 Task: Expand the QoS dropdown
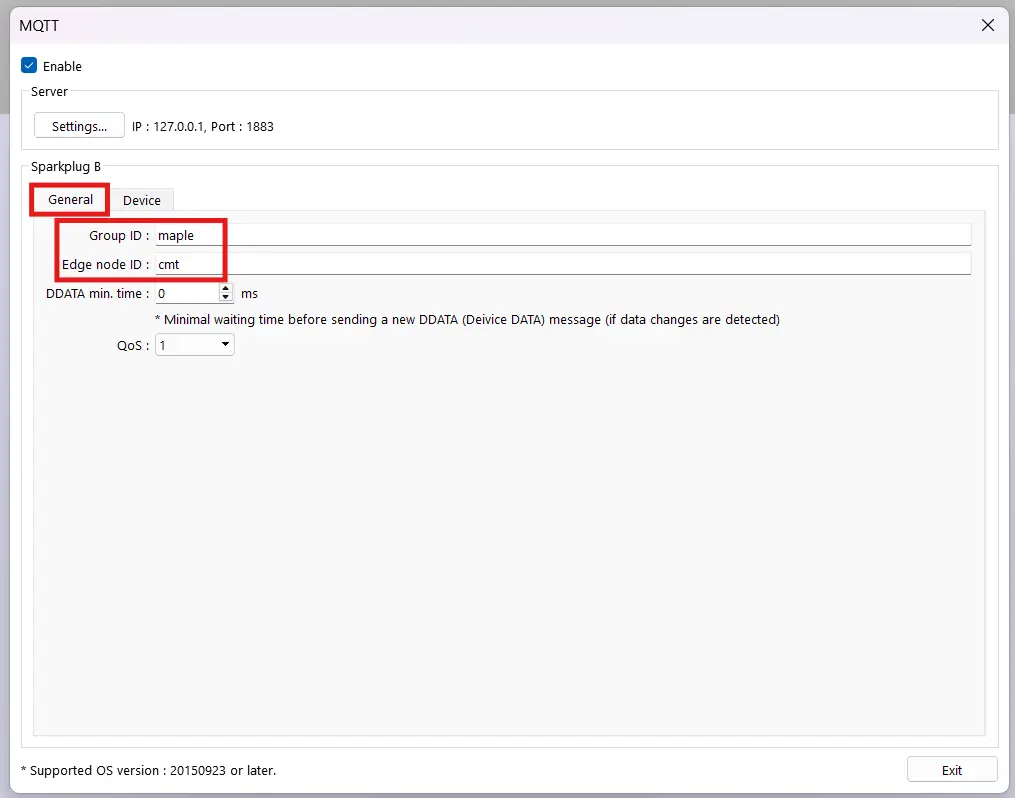195,345
